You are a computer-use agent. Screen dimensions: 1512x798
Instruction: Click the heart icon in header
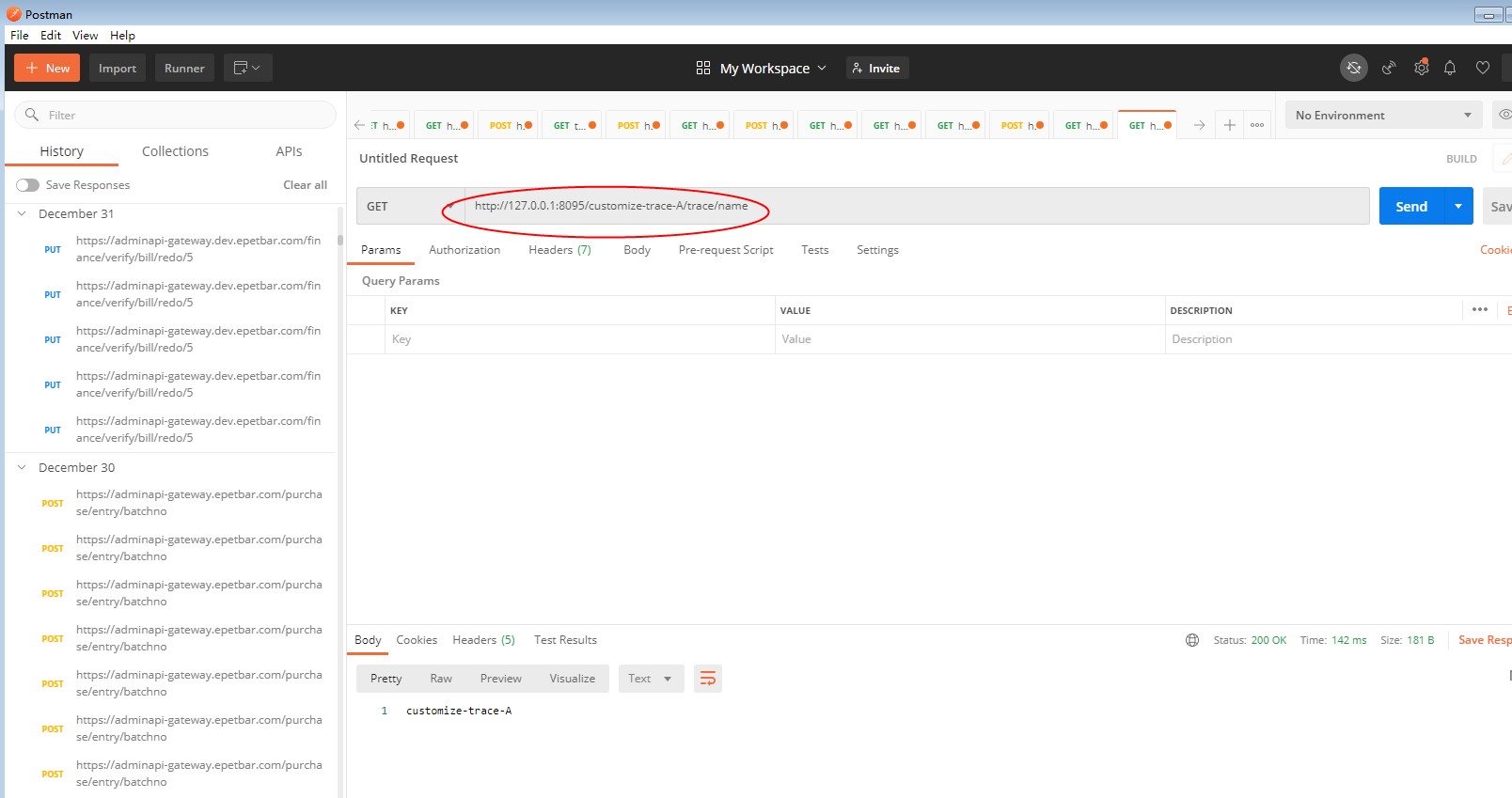(1483, 68)
